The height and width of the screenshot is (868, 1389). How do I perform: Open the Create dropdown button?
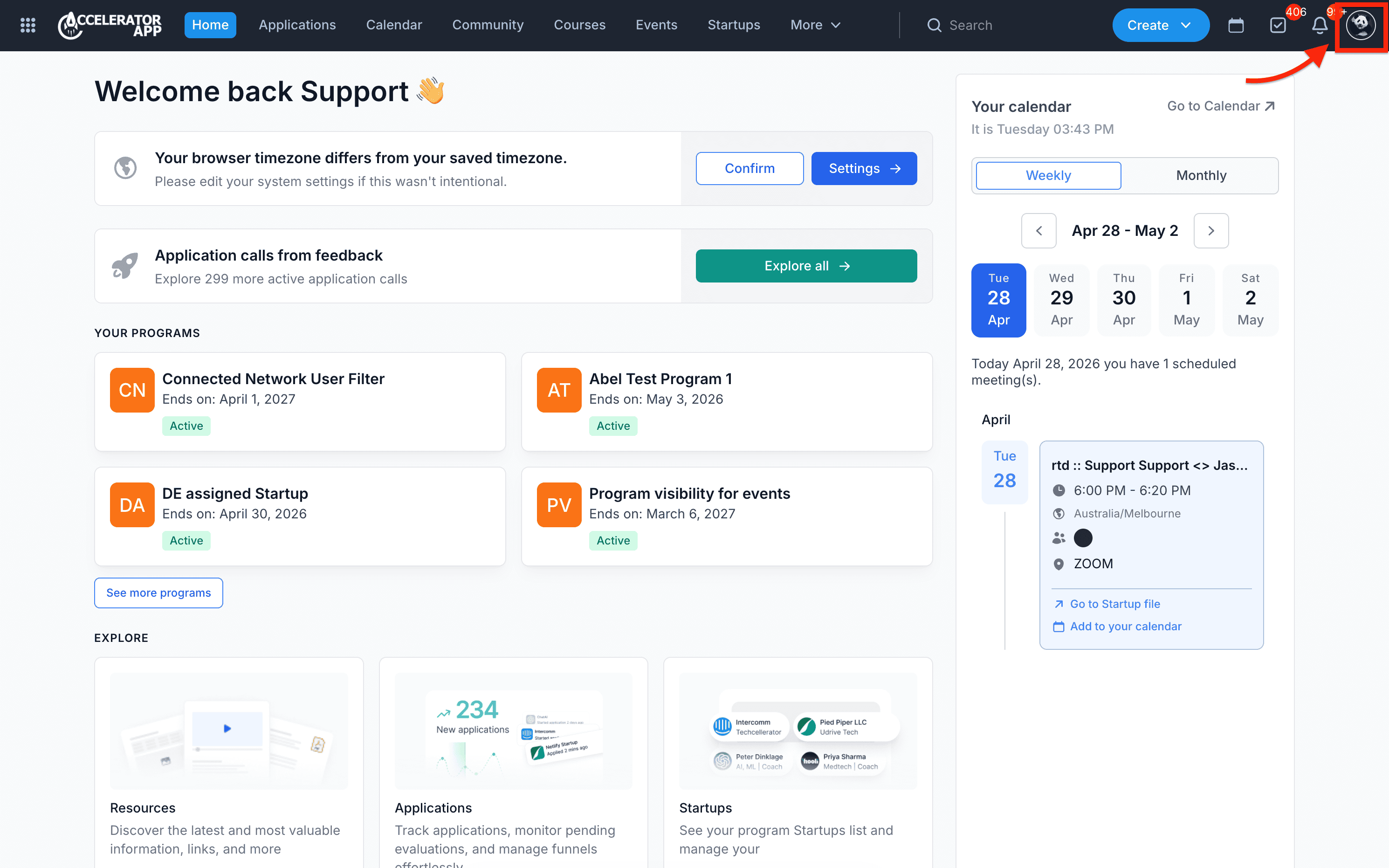point(1160,25)
